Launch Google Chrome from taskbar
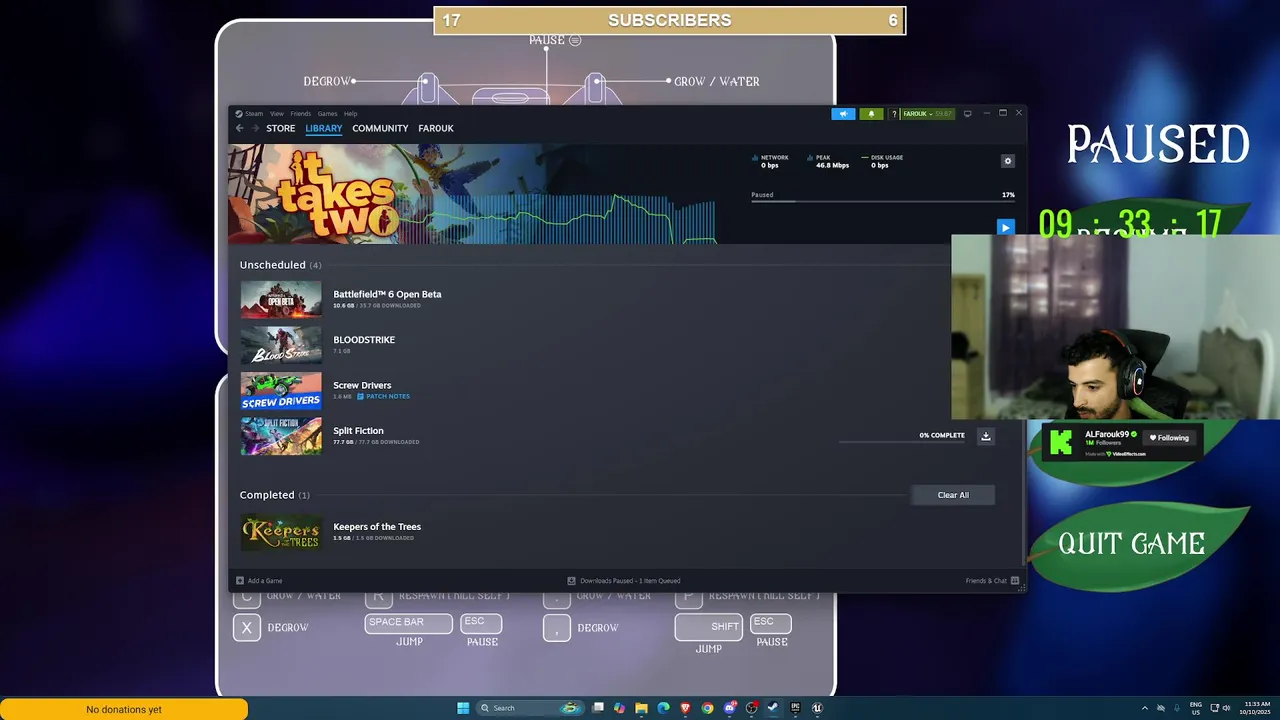The height and width of the screenshot is (720, 1280). point(707,708)
